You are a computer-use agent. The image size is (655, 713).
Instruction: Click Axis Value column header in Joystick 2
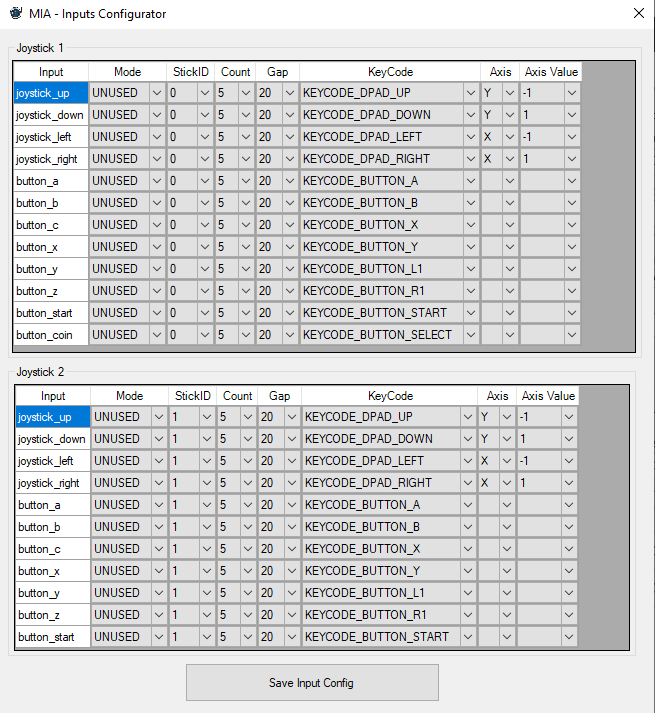click(x=548, y=396)
